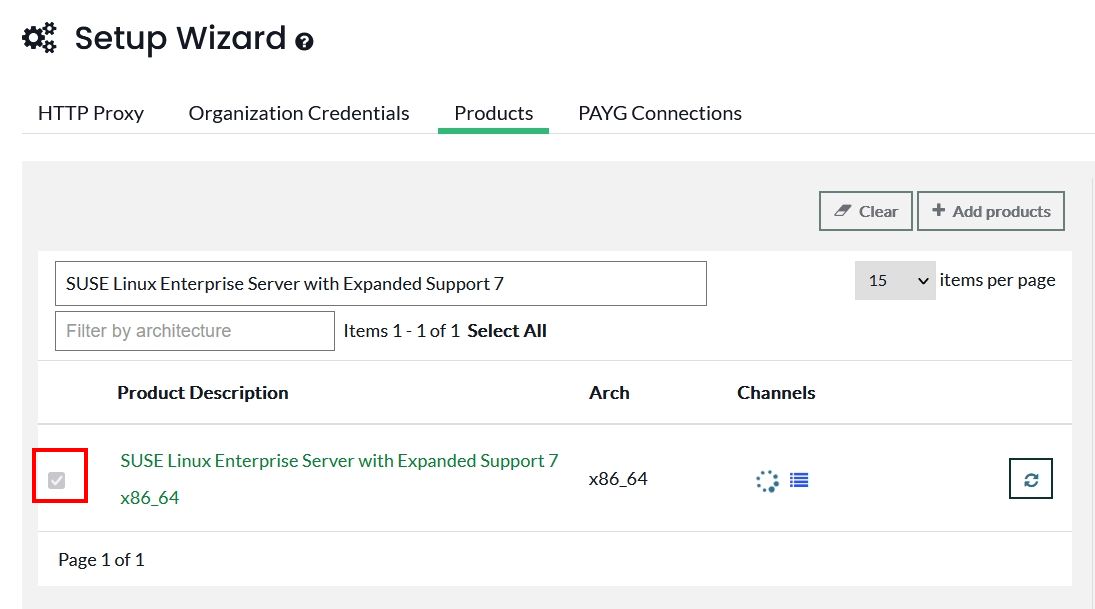
Task: Click the Product Description column header
Action: [x=203, y=392]
